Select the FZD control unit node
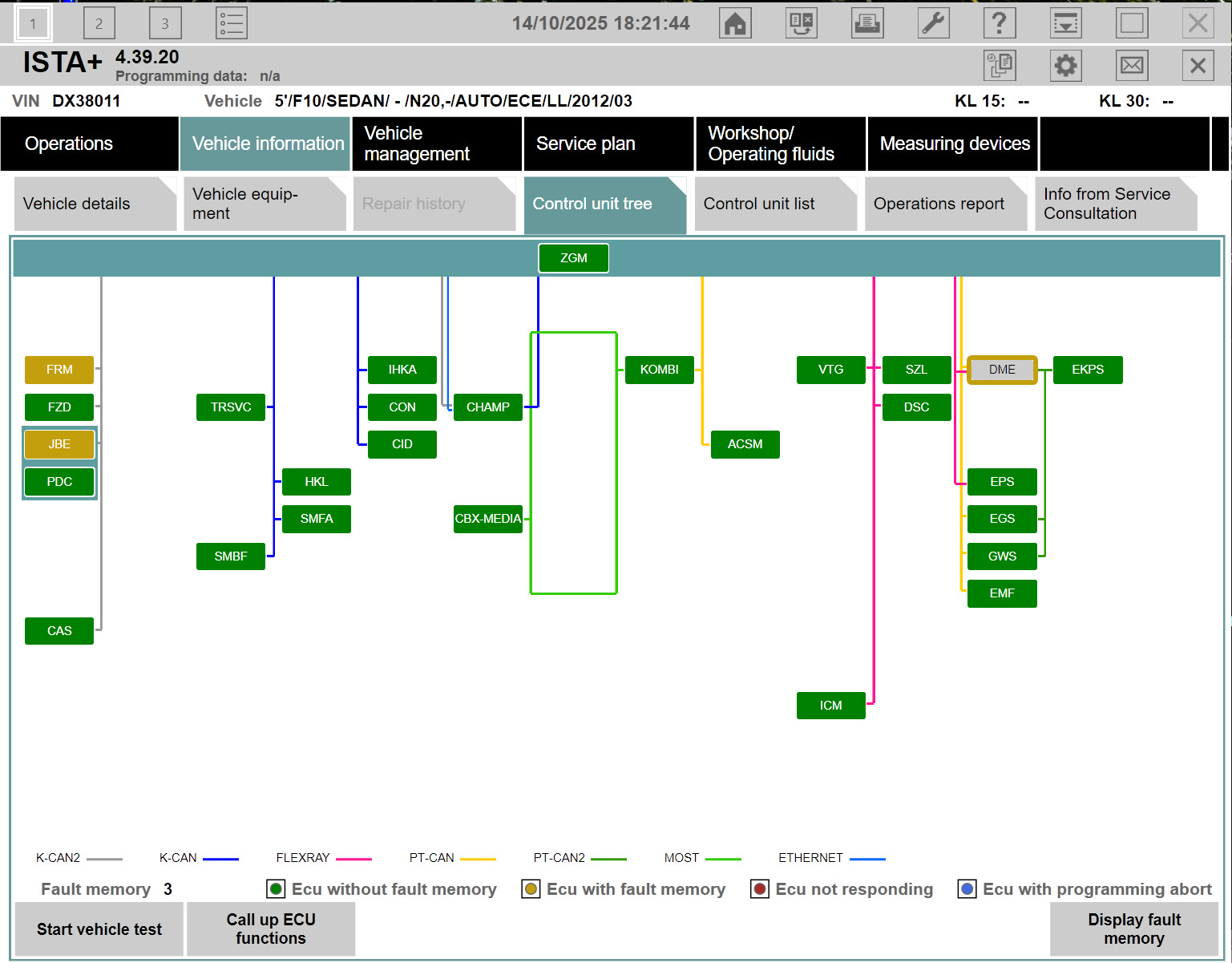The image size is (1232, 963). tap(59, 407)
